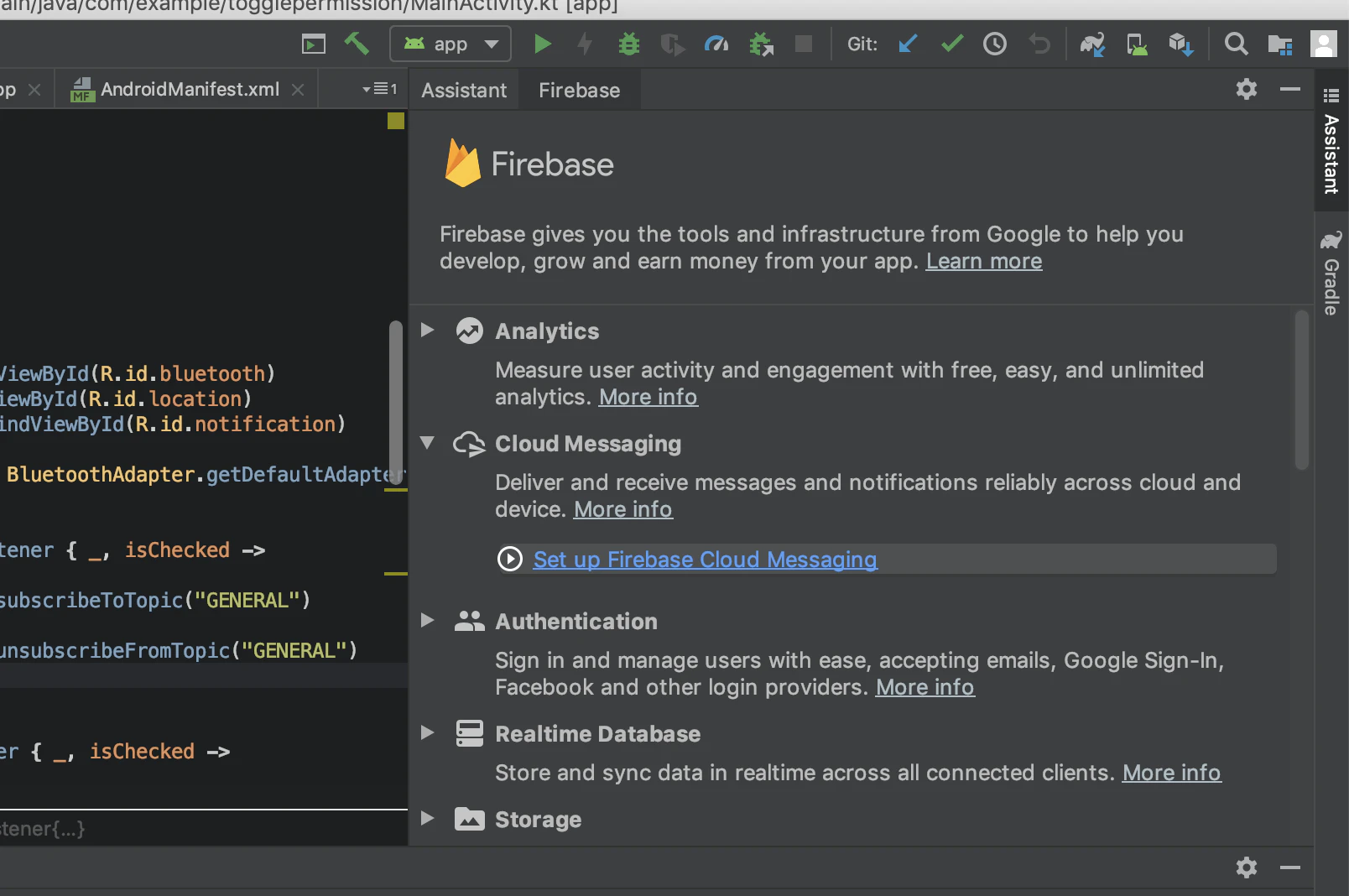Hide the Assistant panel minimize icon
The image size is (1349, 896).
pyautogui.click(x=1290, y=89)
